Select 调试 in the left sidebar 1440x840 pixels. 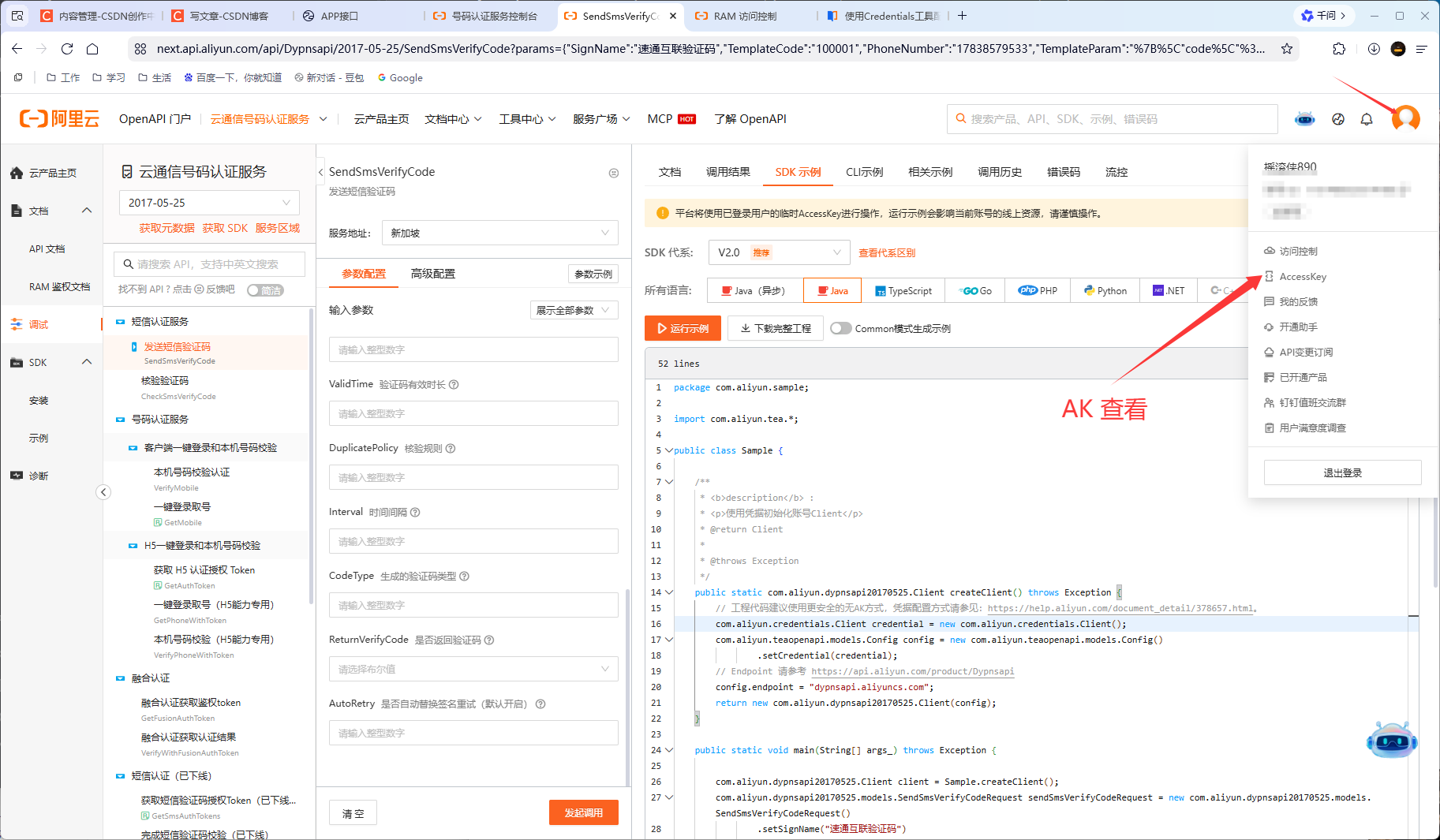[x=39, y=324]
